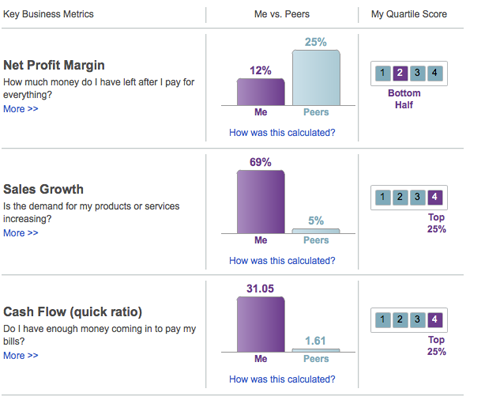Click quartile box 3 in Sales Growth row
The height and width of the screenshot is (400, 500).
coord(417,197)
